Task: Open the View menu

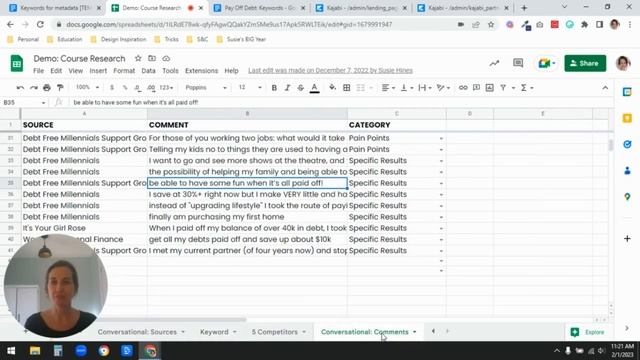Action: 76,71
